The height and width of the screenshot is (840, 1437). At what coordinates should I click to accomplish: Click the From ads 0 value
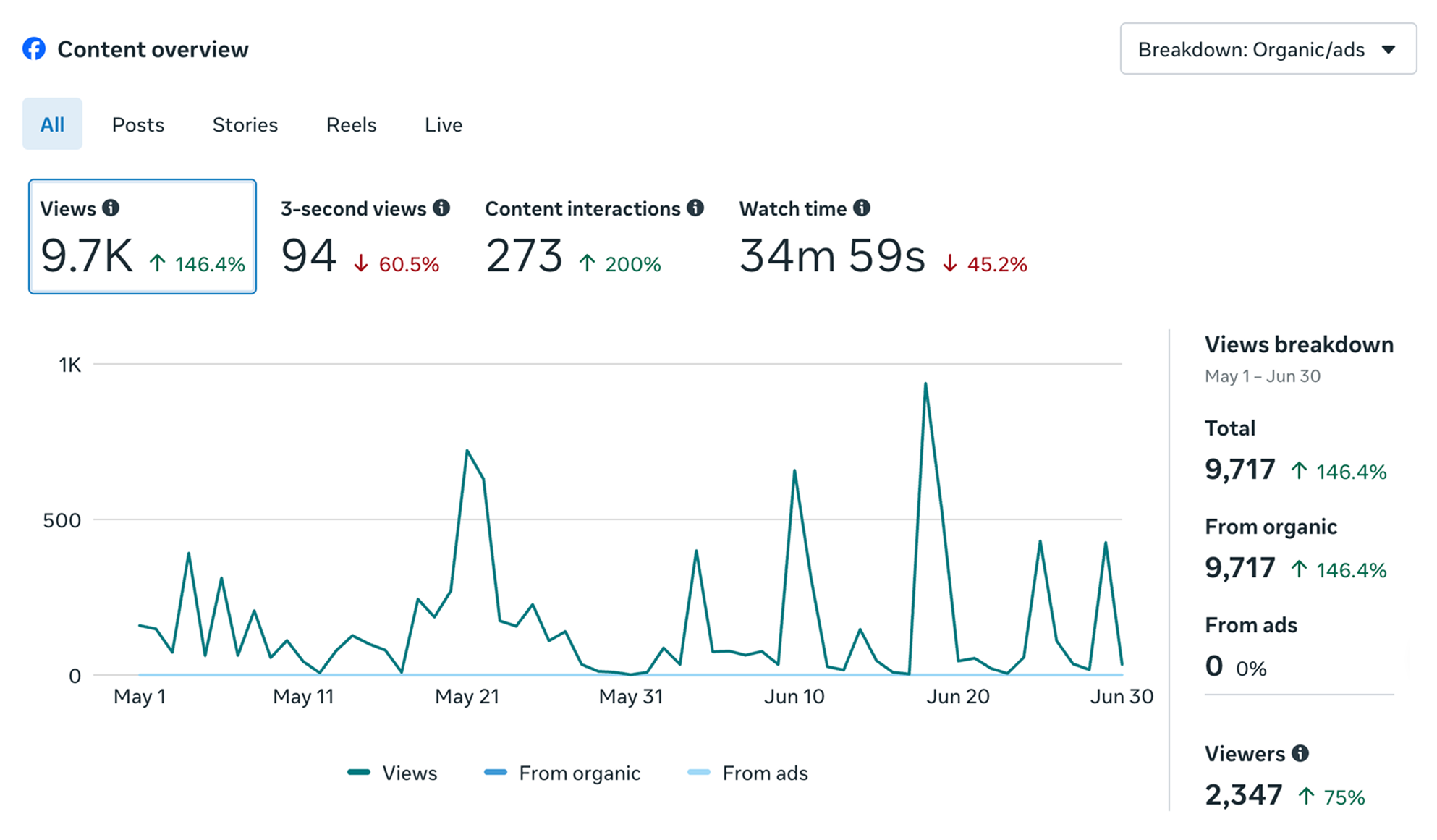(x=1214, y=666)
